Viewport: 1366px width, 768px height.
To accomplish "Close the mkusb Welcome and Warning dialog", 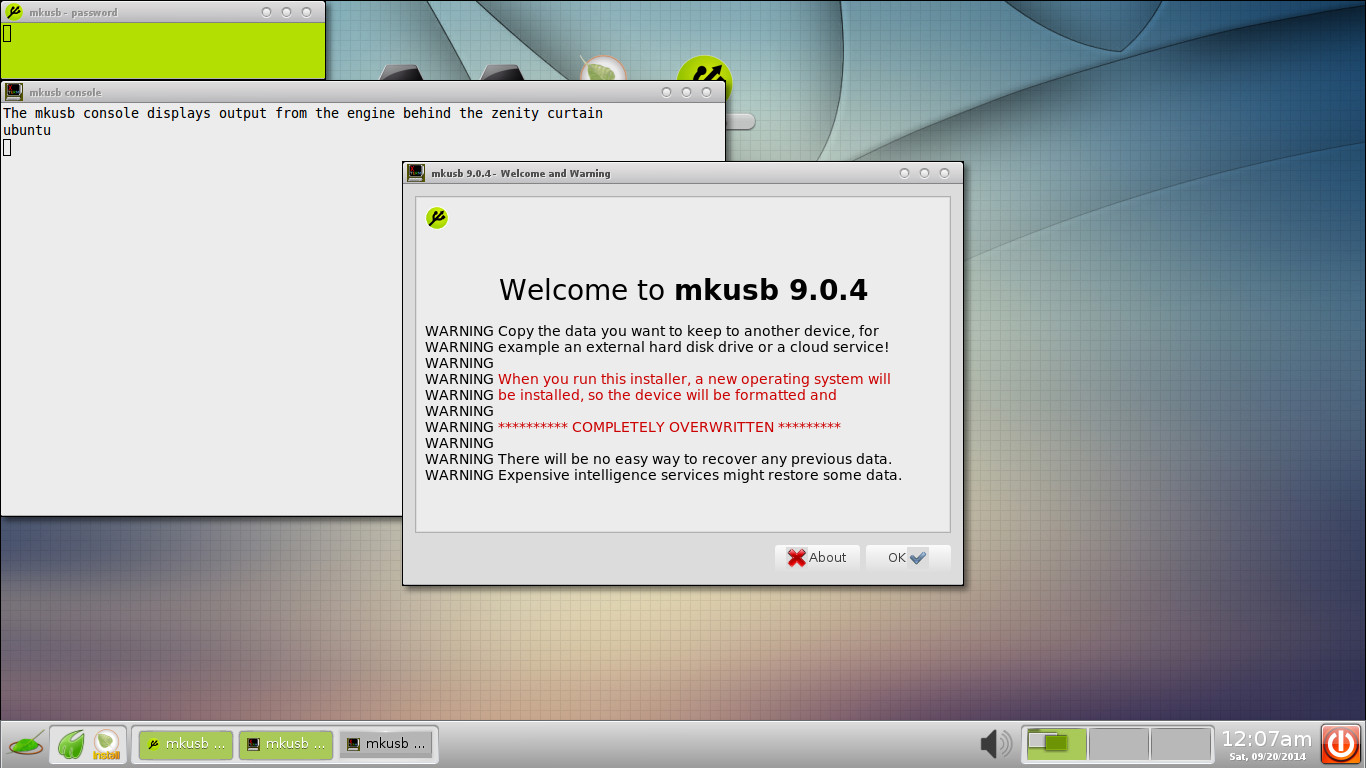I will 944,173.
